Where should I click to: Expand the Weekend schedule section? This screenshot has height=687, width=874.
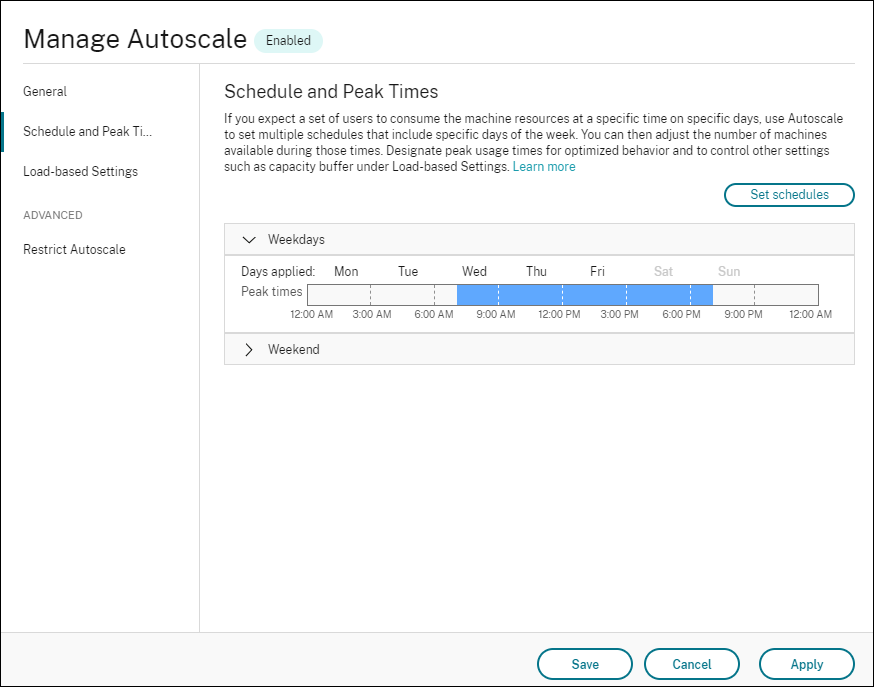[x=249, y=349]
